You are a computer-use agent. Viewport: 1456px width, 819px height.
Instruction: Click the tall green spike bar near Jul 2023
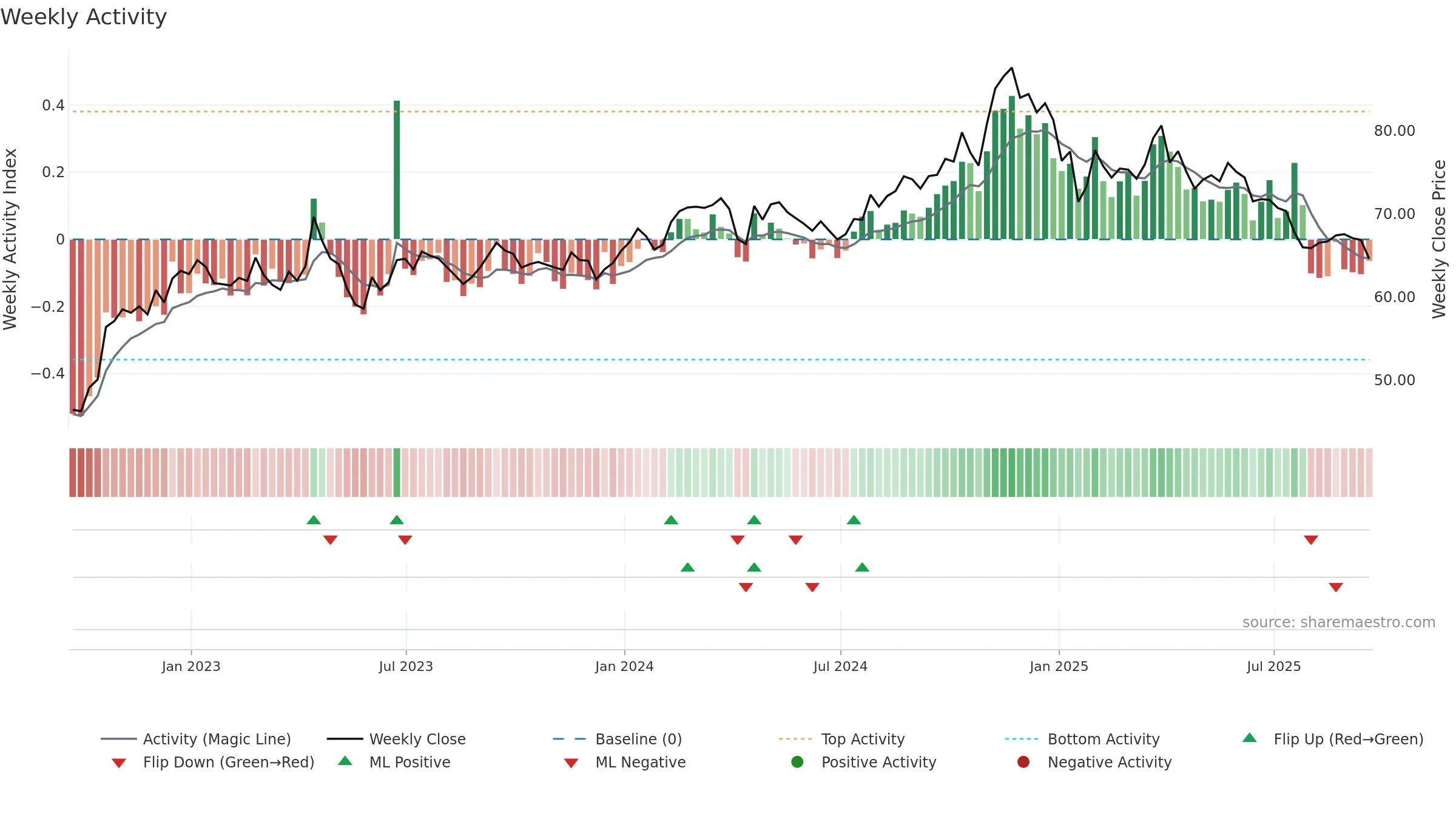click(x=397, y=170)
